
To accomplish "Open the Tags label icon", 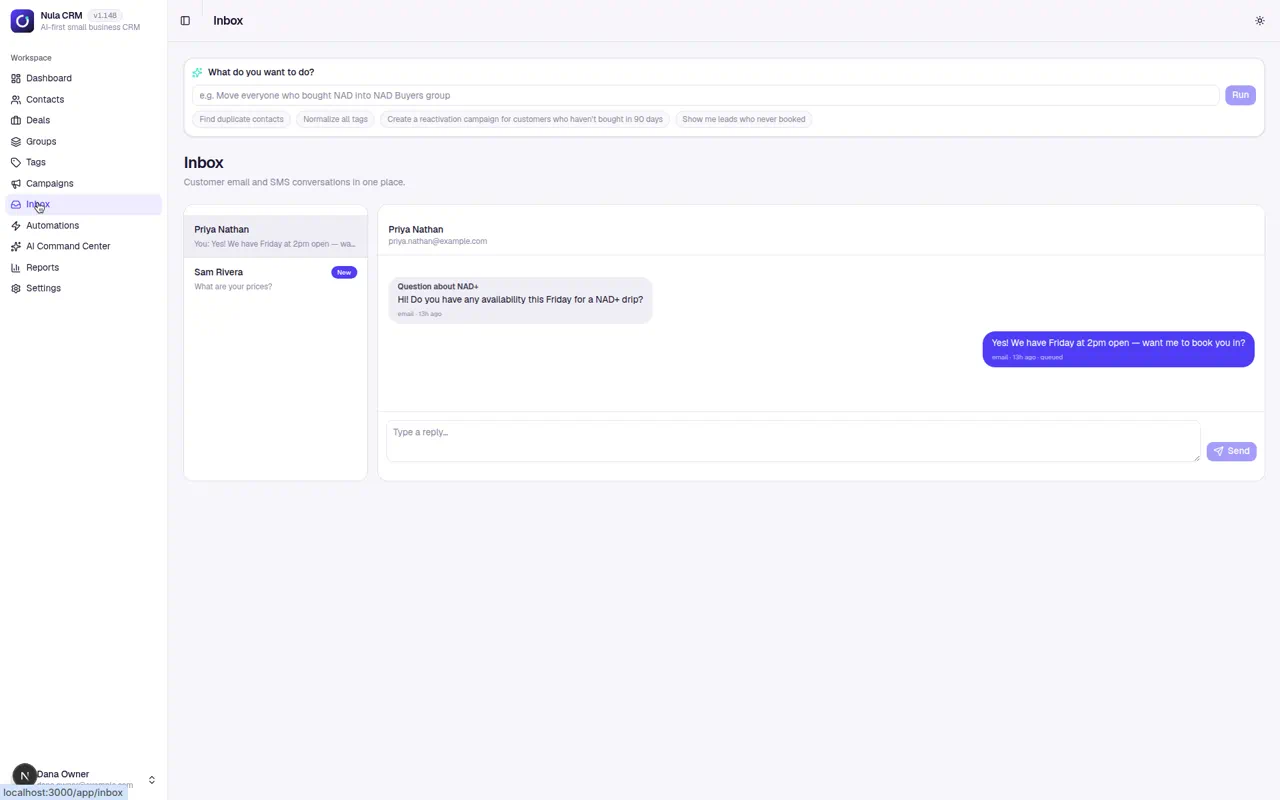I will [16, 162].
